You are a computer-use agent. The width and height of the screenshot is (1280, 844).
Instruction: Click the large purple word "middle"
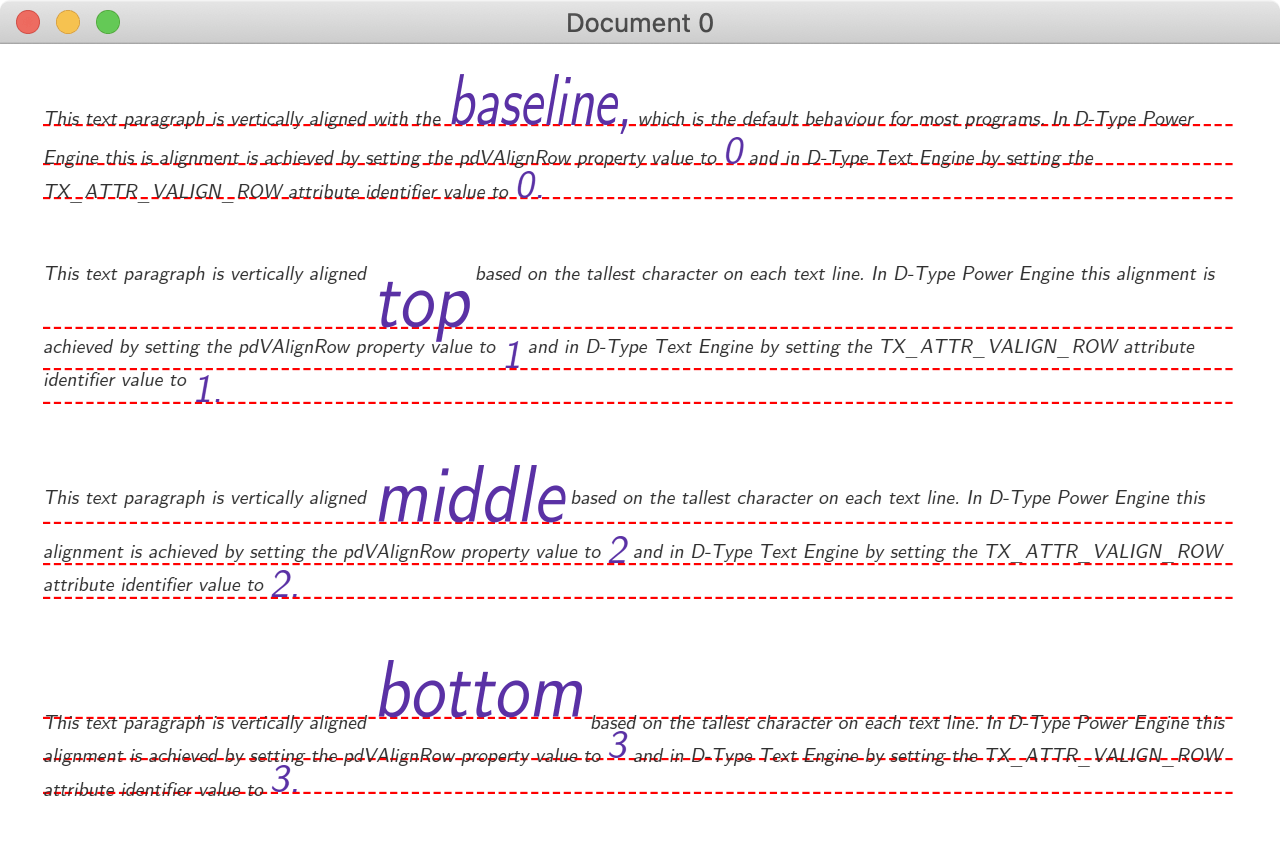click(x=472, y=495)
